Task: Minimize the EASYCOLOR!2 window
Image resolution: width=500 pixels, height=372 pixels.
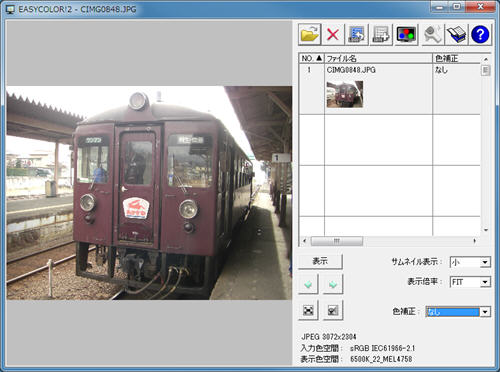Action: click(439, 6)
